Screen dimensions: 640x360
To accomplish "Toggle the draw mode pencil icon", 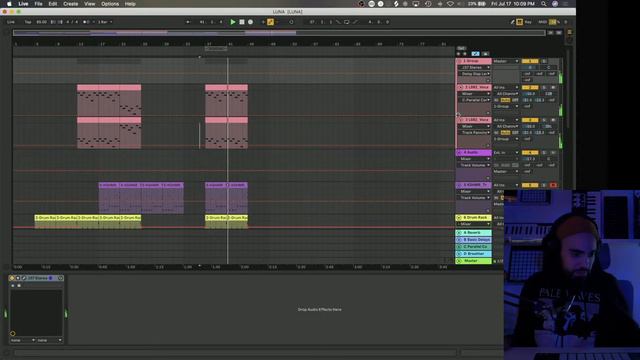I will [x=512, y=22].
